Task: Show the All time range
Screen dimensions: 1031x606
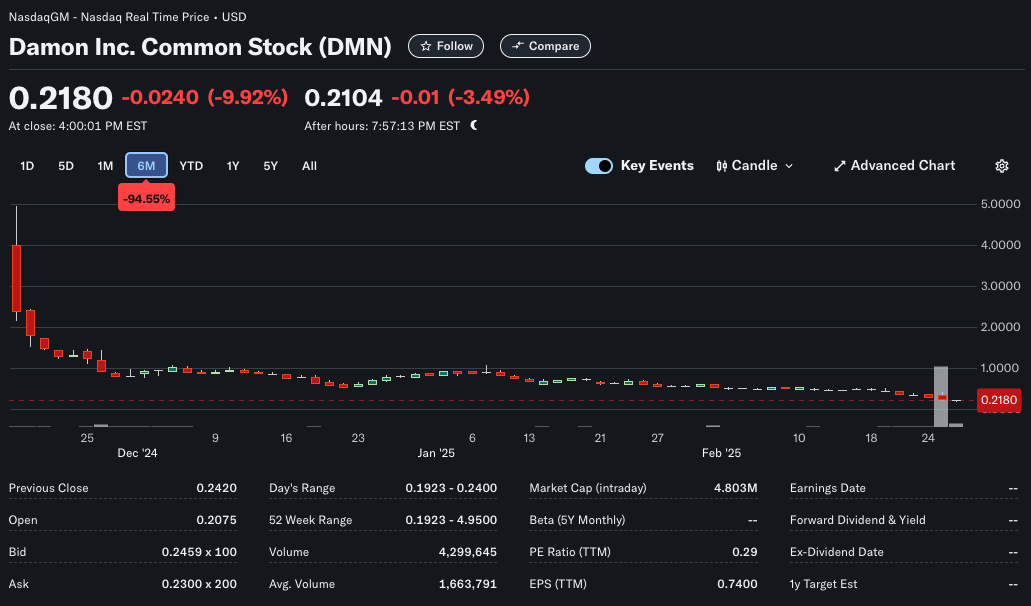Action: (x=309, y=166)
